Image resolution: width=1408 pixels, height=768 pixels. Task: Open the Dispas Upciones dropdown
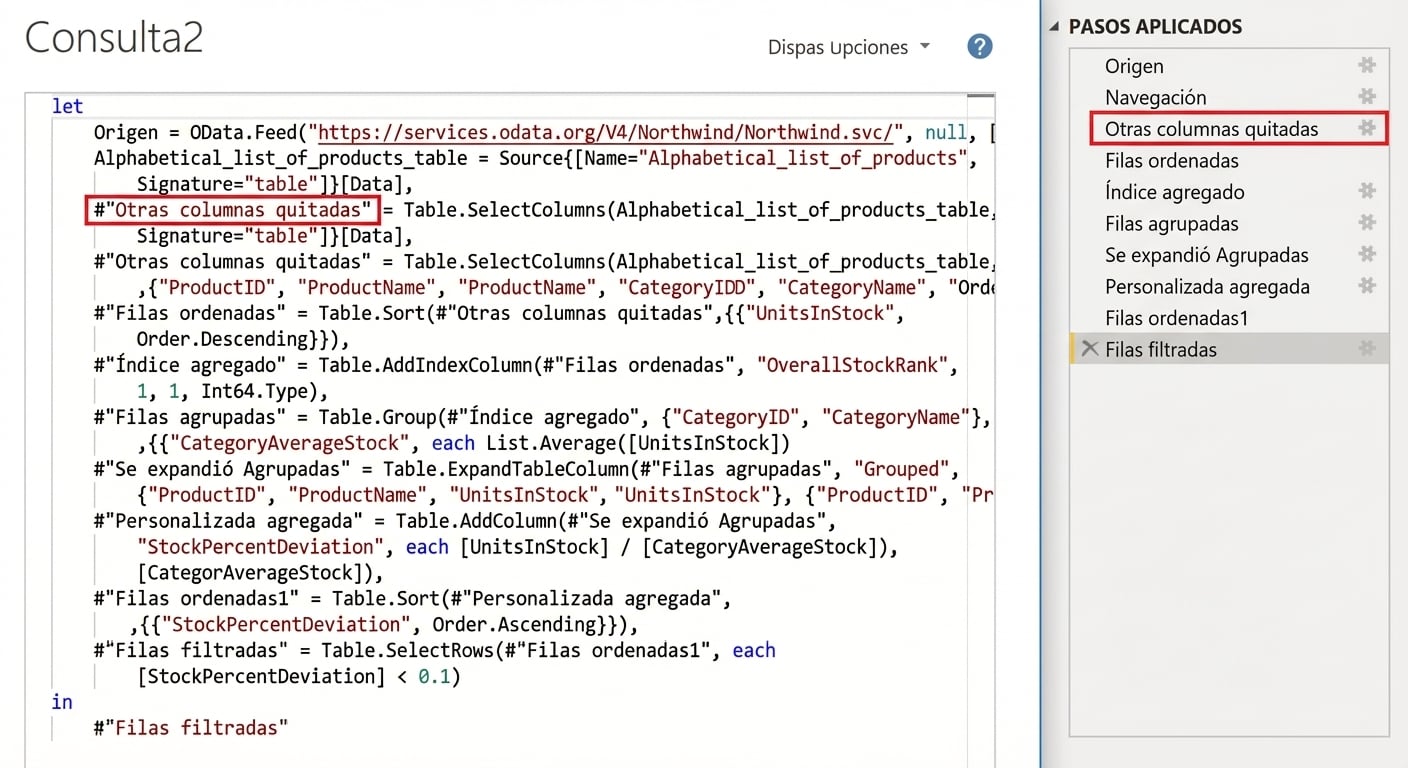(x=848, y=47)
